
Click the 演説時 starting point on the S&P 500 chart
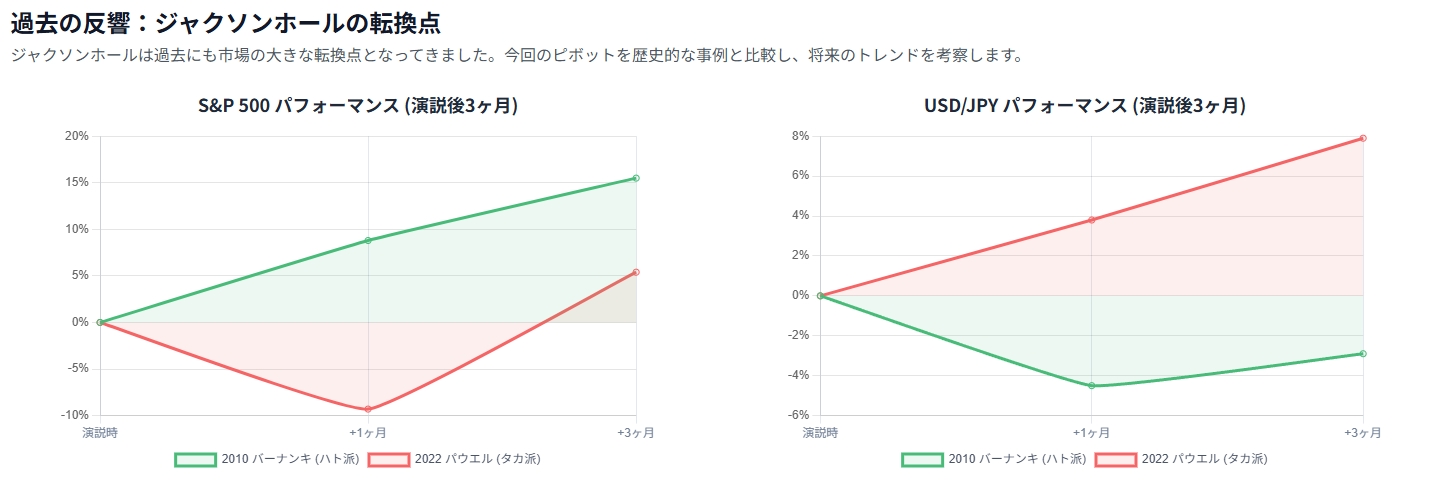click(100, 322)
